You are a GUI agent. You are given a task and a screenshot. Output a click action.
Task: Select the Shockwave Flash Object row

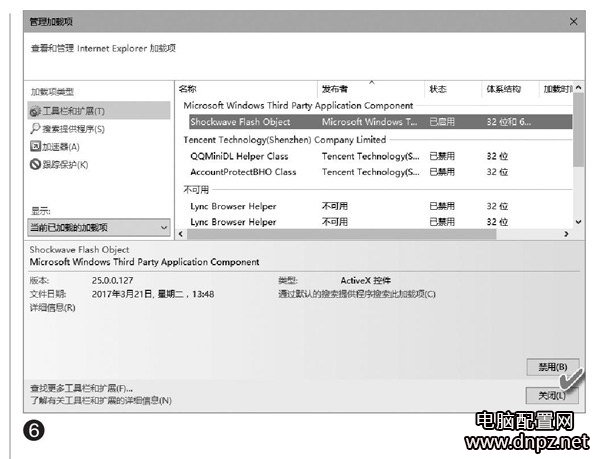[380, 122]
